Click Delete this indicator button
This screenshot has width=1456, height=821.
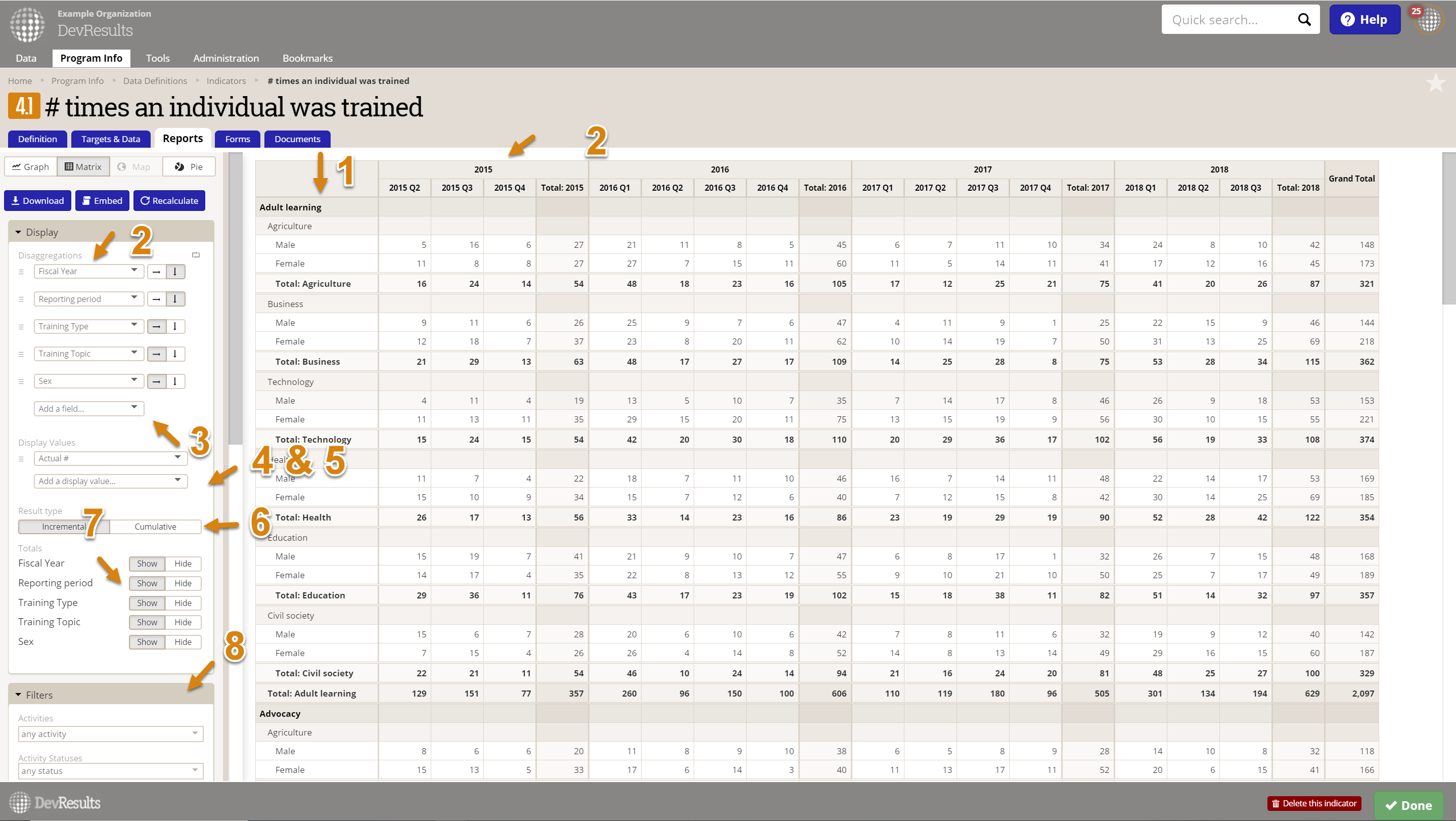point(1313,803)
